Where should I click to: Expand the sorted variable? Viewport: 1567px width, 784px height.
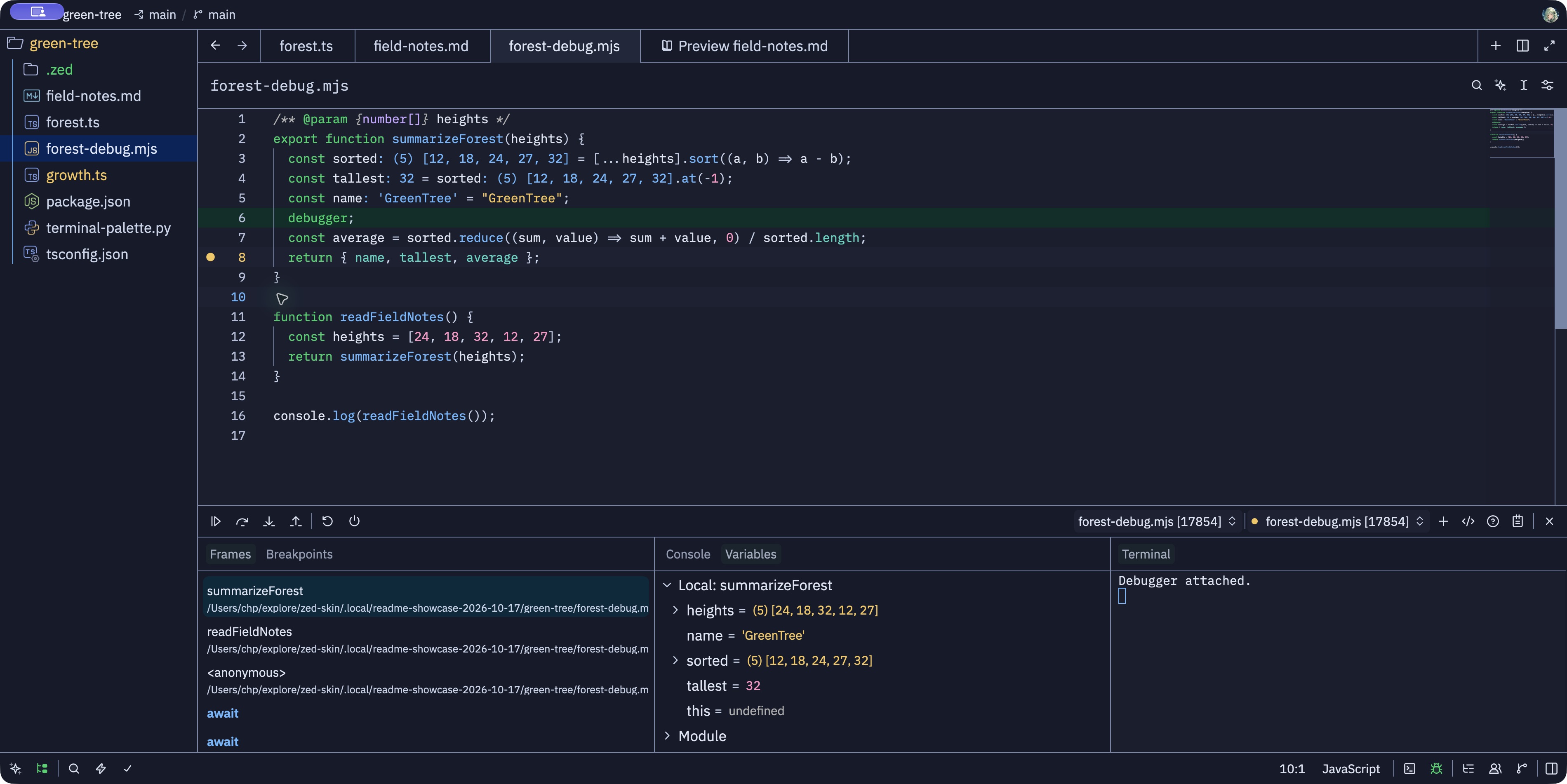pyautogui.click(x=675, y=660)
